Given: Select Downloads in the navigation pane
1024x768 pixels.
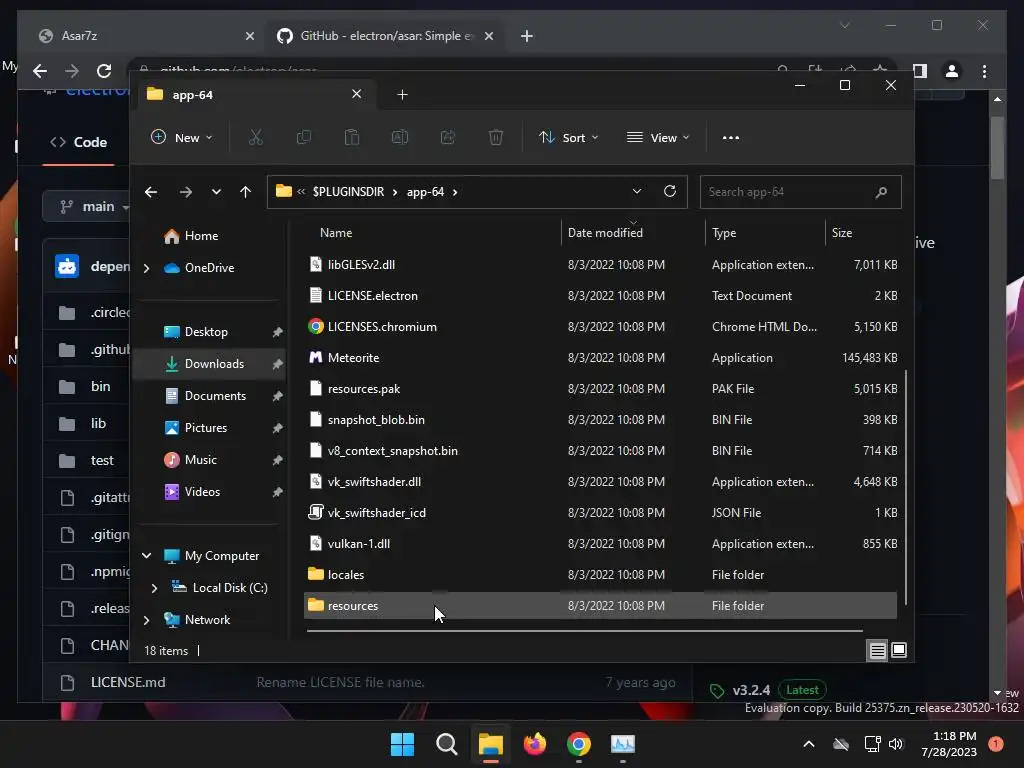Looking at the screenshot, I should pos(209,364).
